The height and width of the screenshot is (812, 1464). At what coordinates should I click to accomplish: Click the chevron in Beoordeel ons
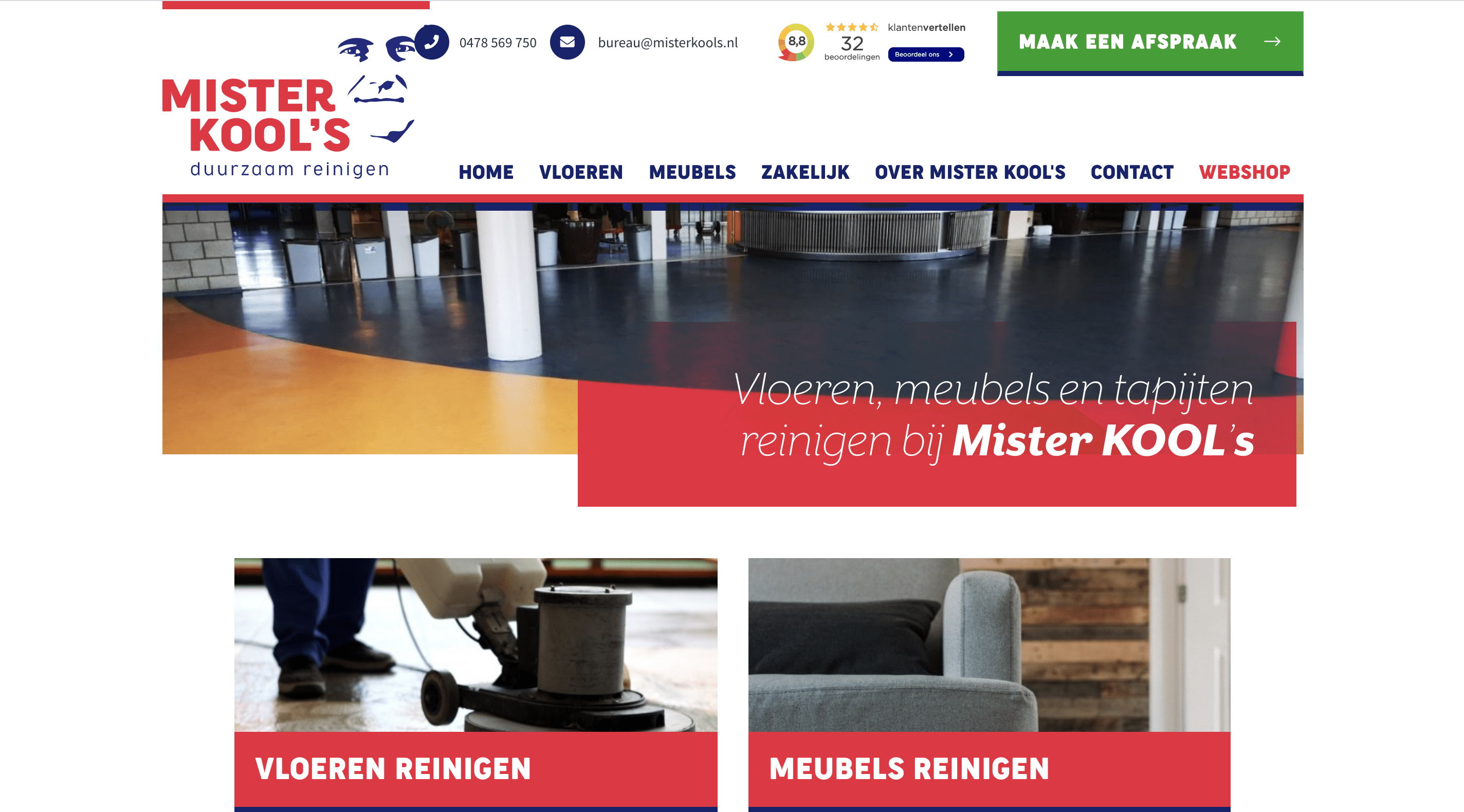tap(951, 54)
